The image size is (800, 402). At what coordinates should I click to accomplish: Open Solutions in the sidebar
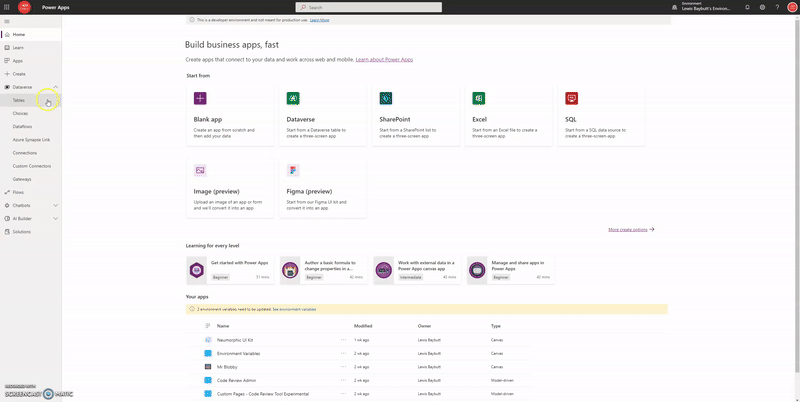(31, 232)
